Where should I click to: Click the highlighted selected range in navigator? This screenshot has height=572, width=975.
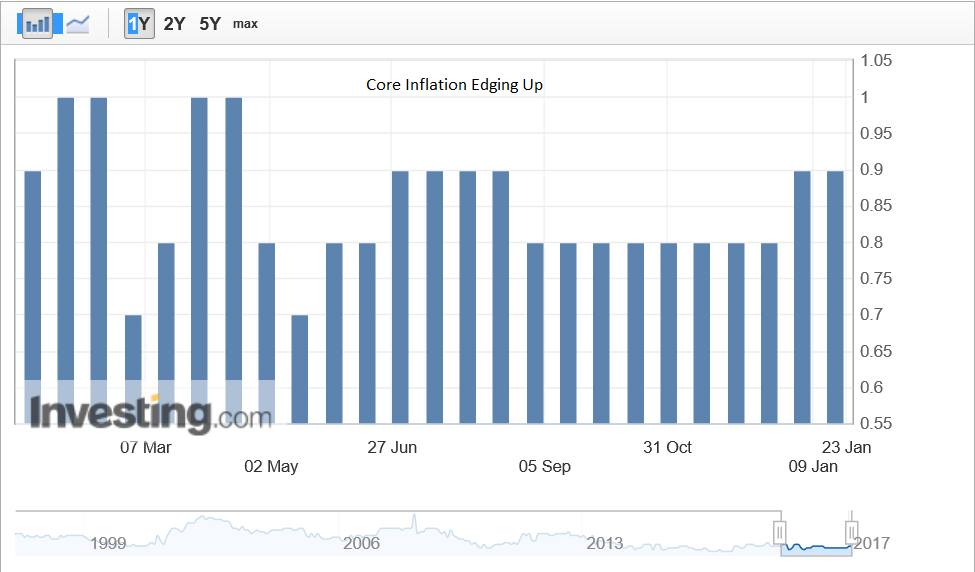click(816, 548)
